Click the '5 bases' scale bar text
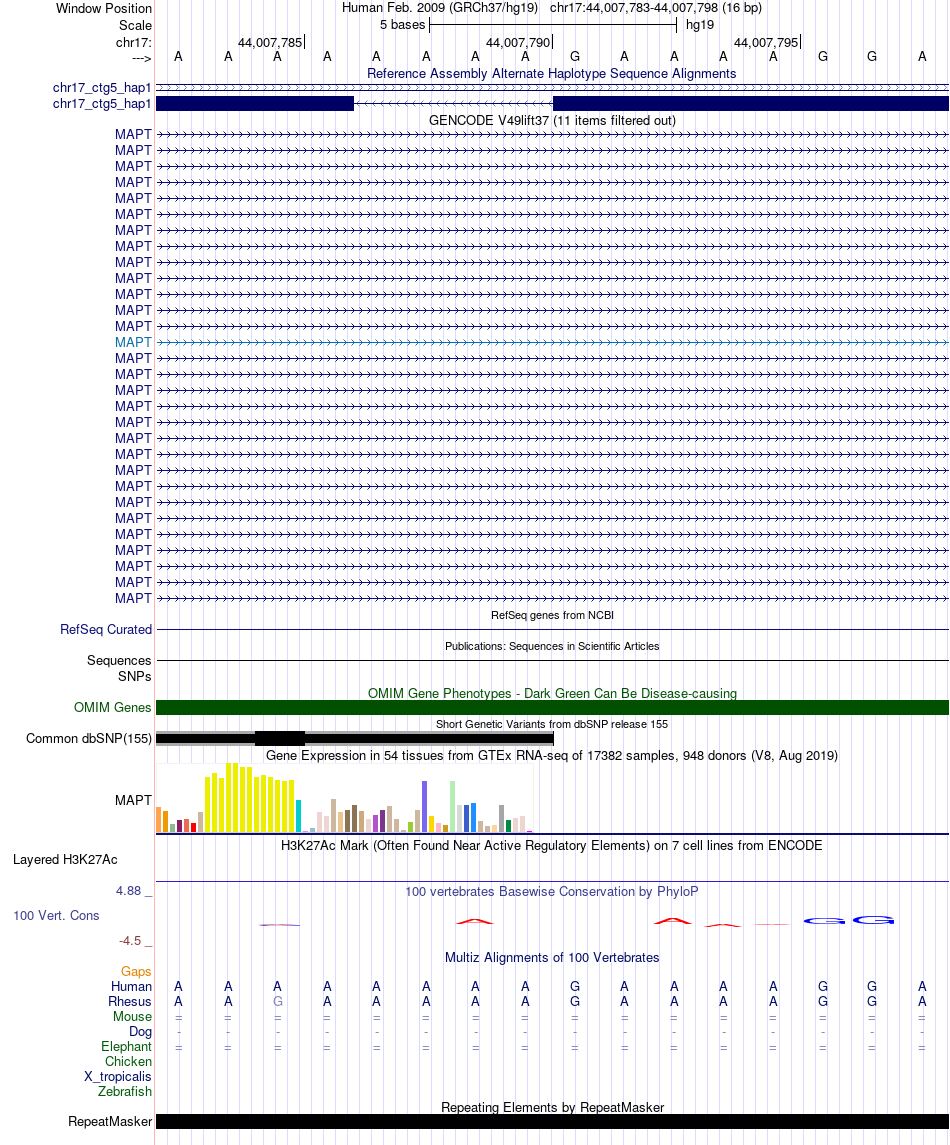The image size is (950, 1145). click(x=402, y=25)
